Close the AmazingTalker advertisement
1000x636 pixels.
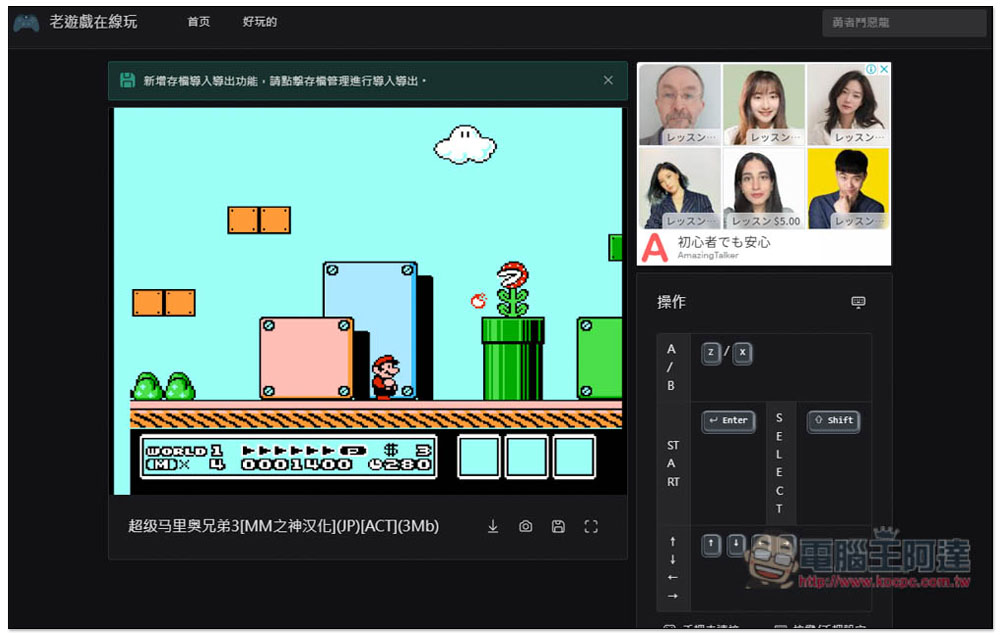click(884, 69)
